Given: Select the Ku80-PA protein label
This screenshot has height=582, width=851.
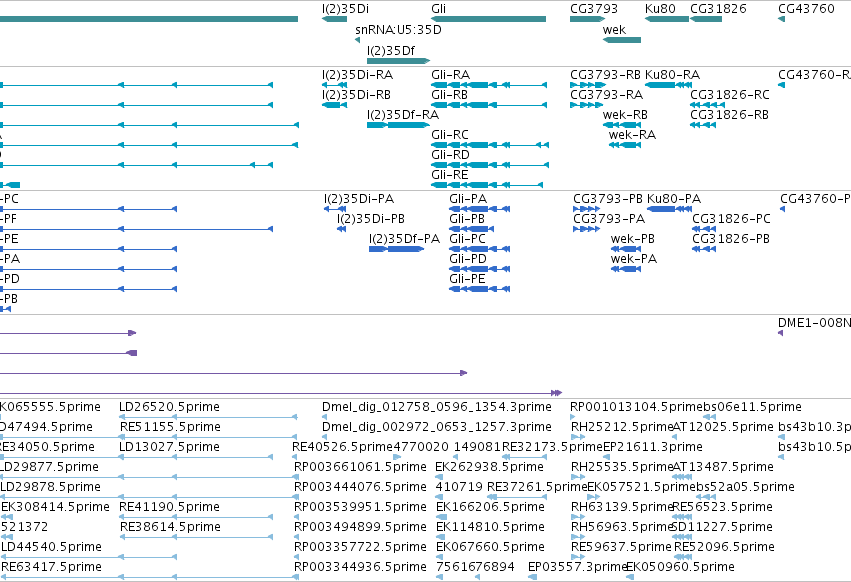Looking at the screenshot, I should click(674, 199).
